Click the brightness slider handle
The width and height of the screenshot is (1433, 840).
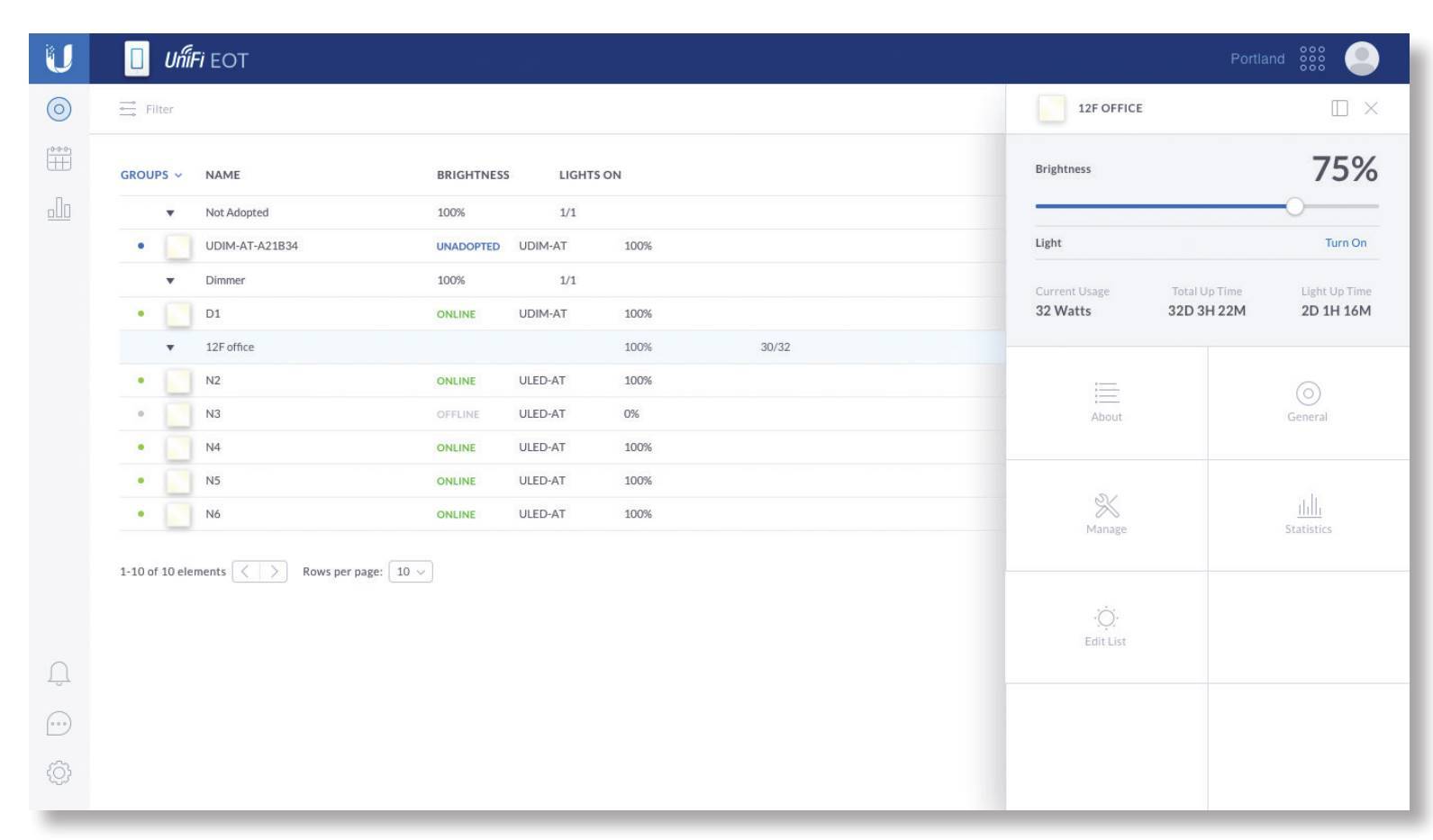click(1294, 206)
